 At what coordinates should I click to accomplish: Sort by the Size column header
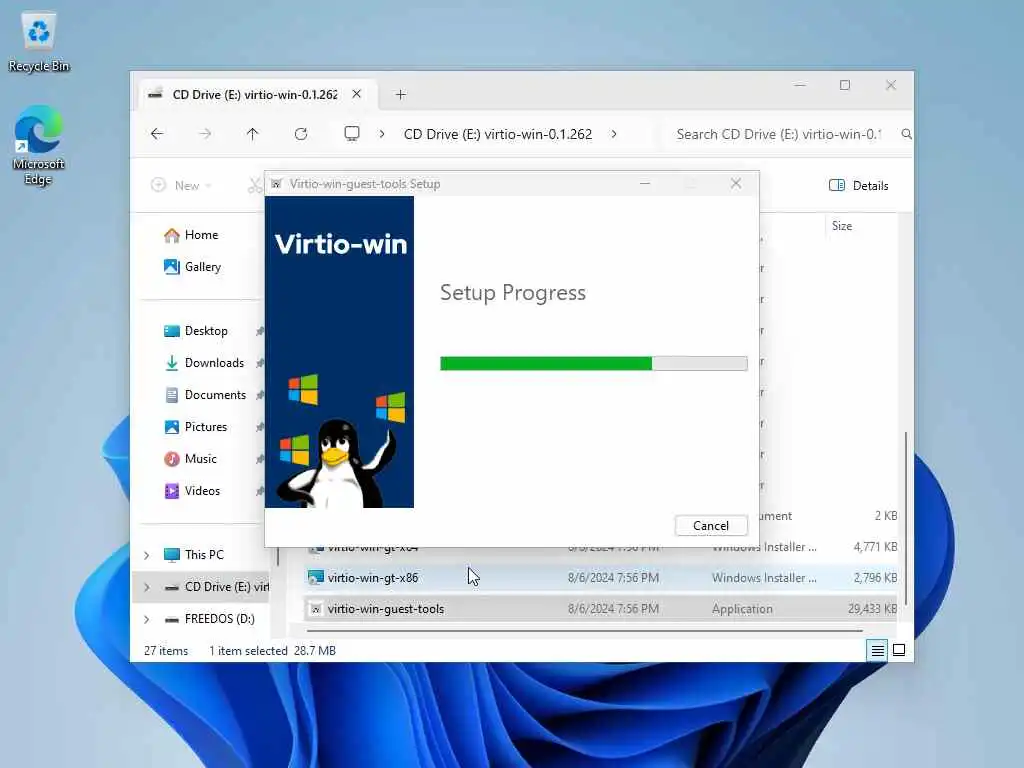(x=842, y=226)
